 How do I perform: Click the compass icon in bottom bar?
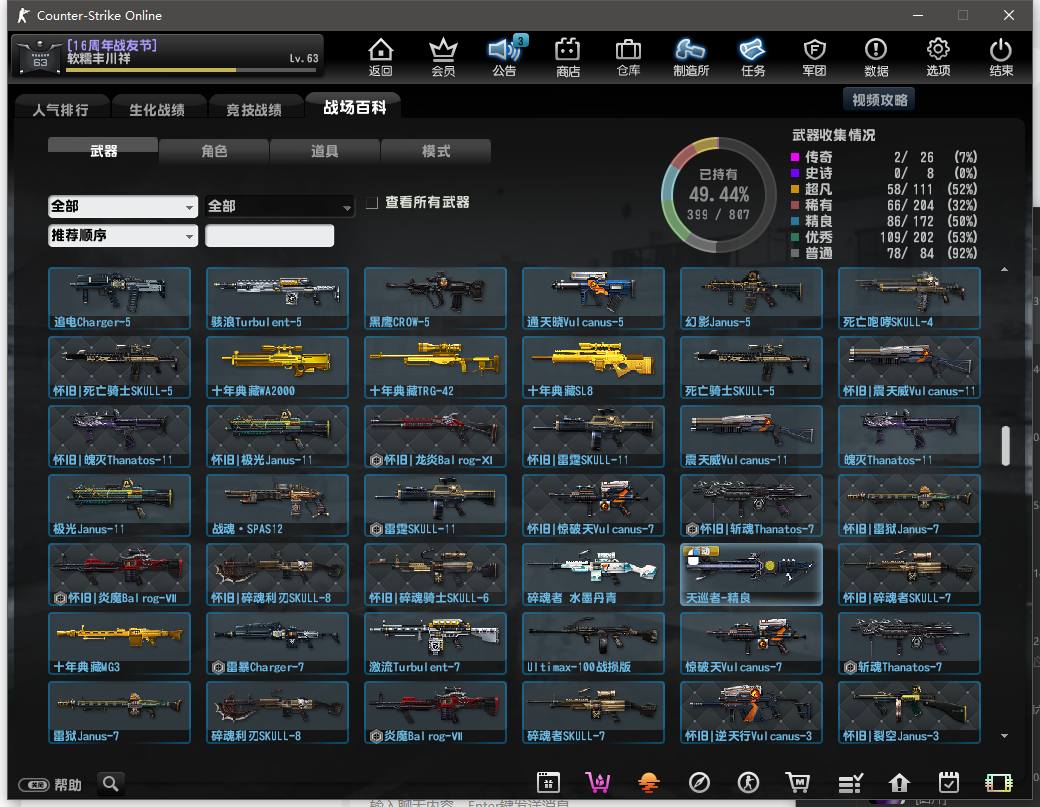698,782
